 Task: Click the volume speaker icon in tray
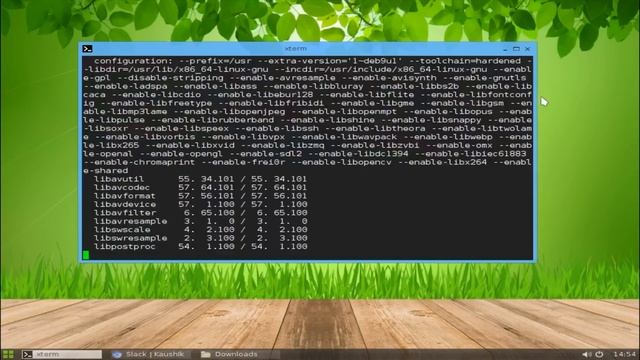click(x=586, y=354)
